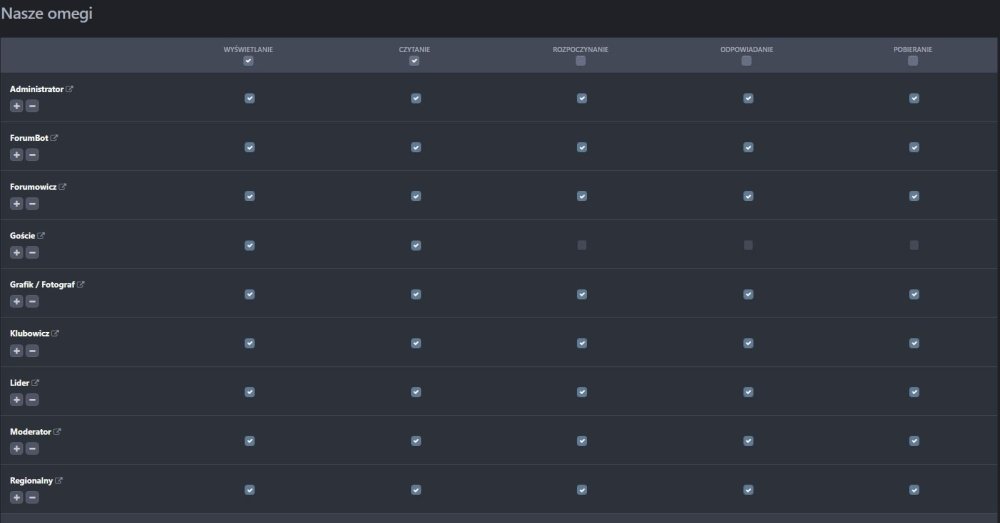This screenshot has height=523, width=1000.
Task: Open the Grafik / Fotograf group link
Action: pyautogui.click(x=42, y=285)
